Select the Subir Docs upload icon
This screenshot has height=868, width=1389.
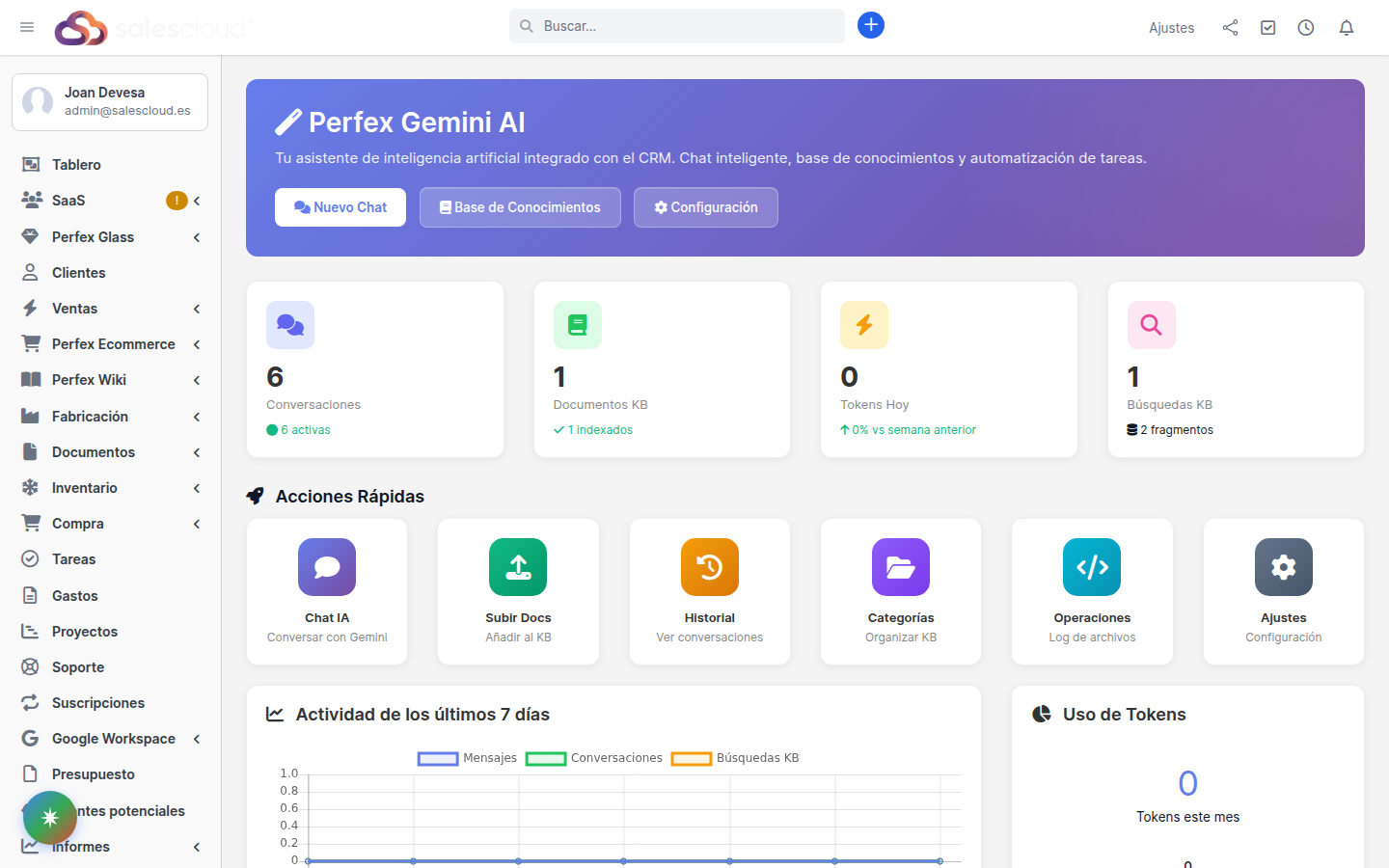pyautogui.click(x=518, y=567)
